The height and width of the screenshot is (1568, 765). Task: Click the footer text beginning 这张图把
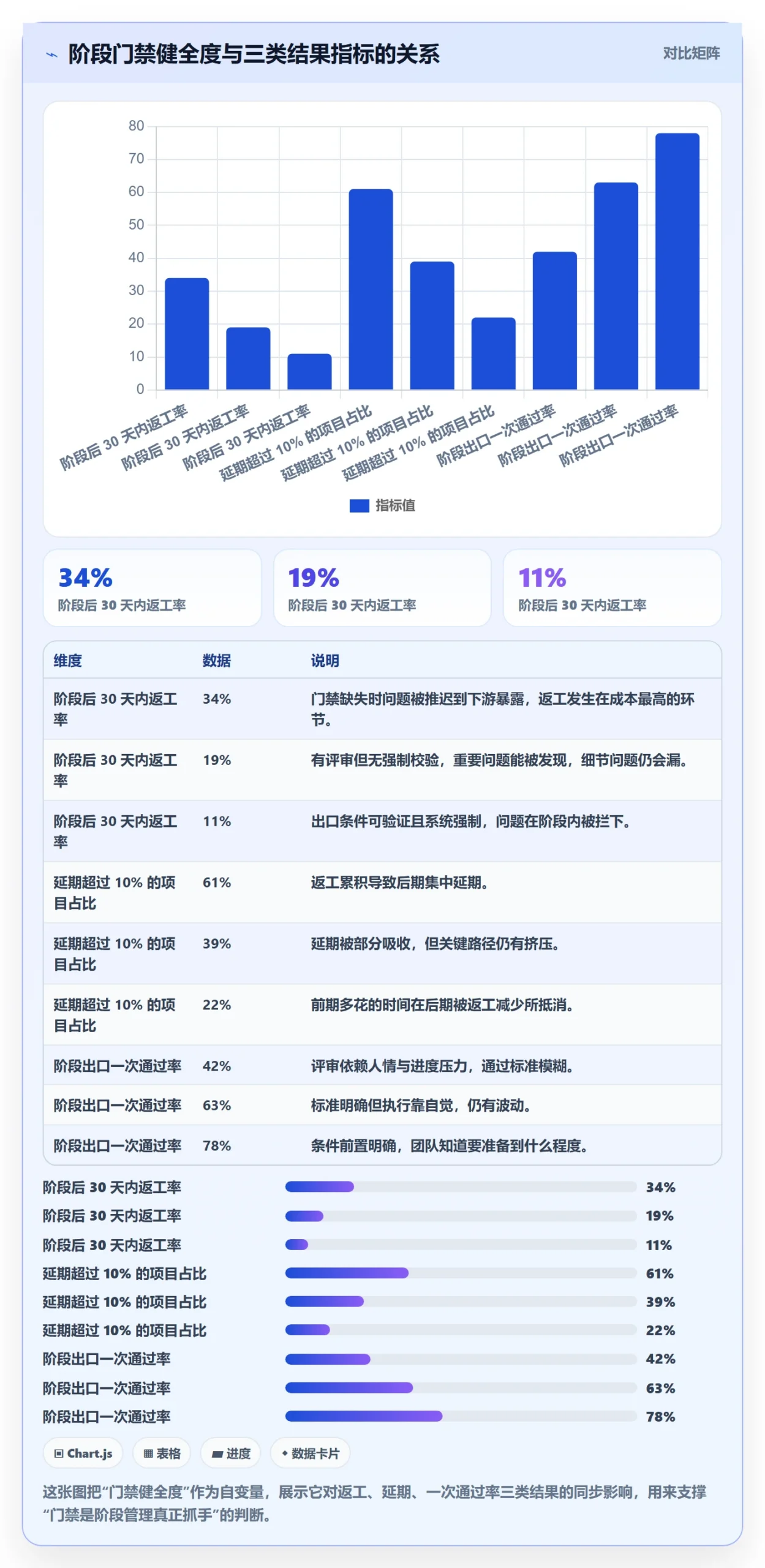(x=374, y=1503)
